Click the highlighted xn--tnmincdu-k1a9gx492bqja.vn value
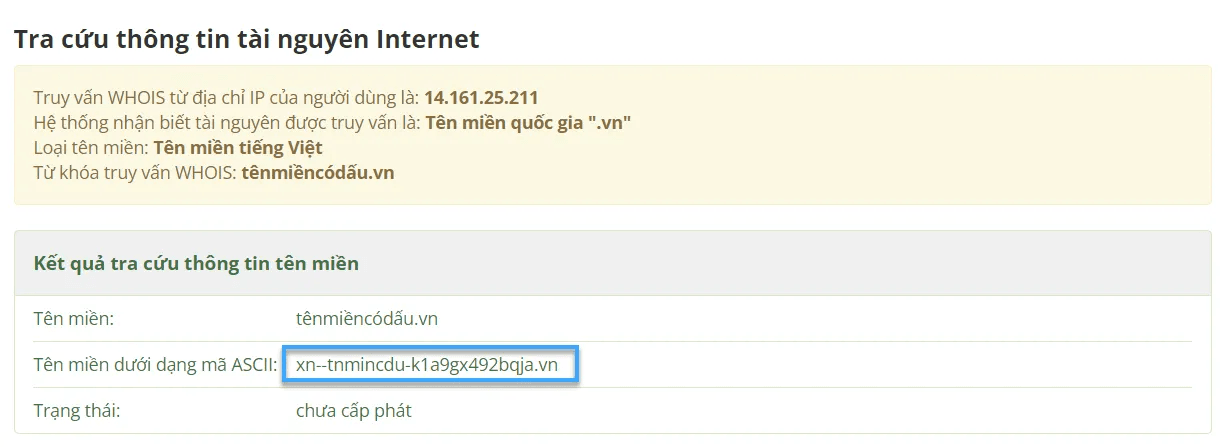 tap(427, 365)
